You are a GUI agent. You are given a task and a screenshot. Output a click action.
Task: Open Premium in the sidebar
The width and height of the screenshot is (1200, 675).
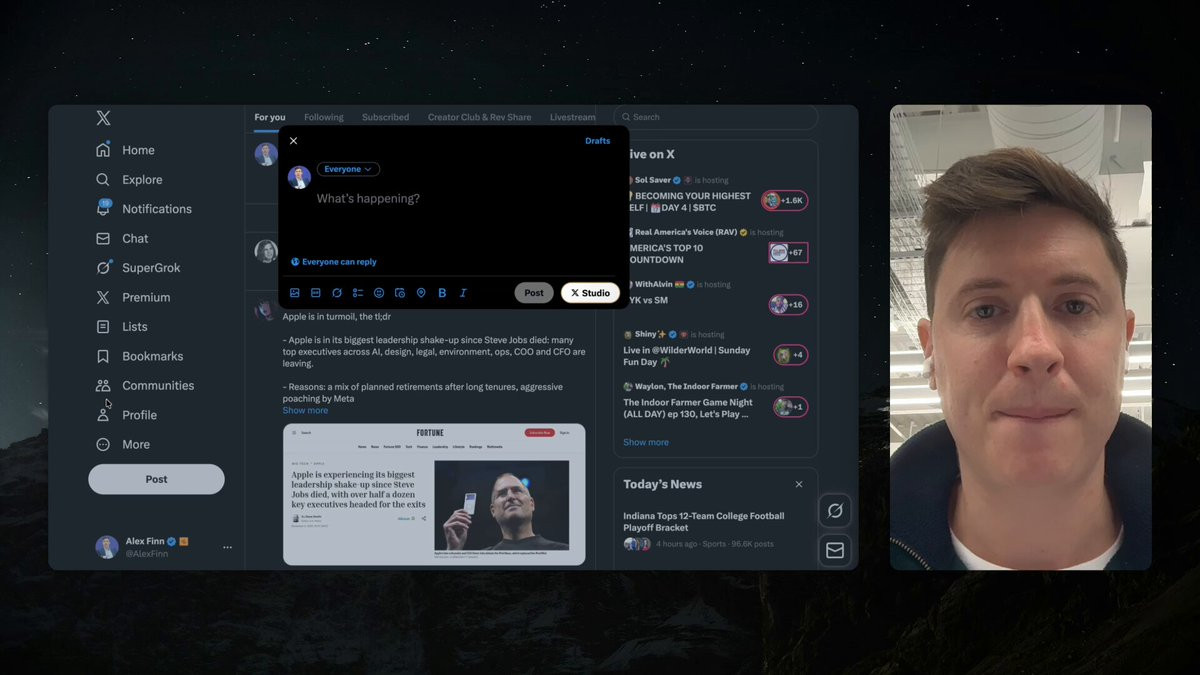[x=133, y=297]
